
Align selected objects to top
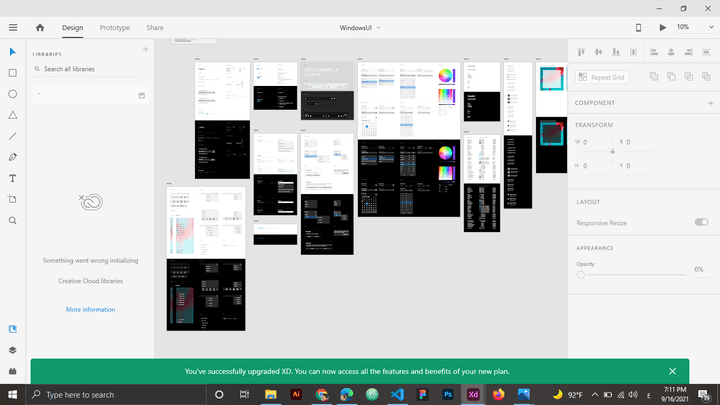(581, 52)
